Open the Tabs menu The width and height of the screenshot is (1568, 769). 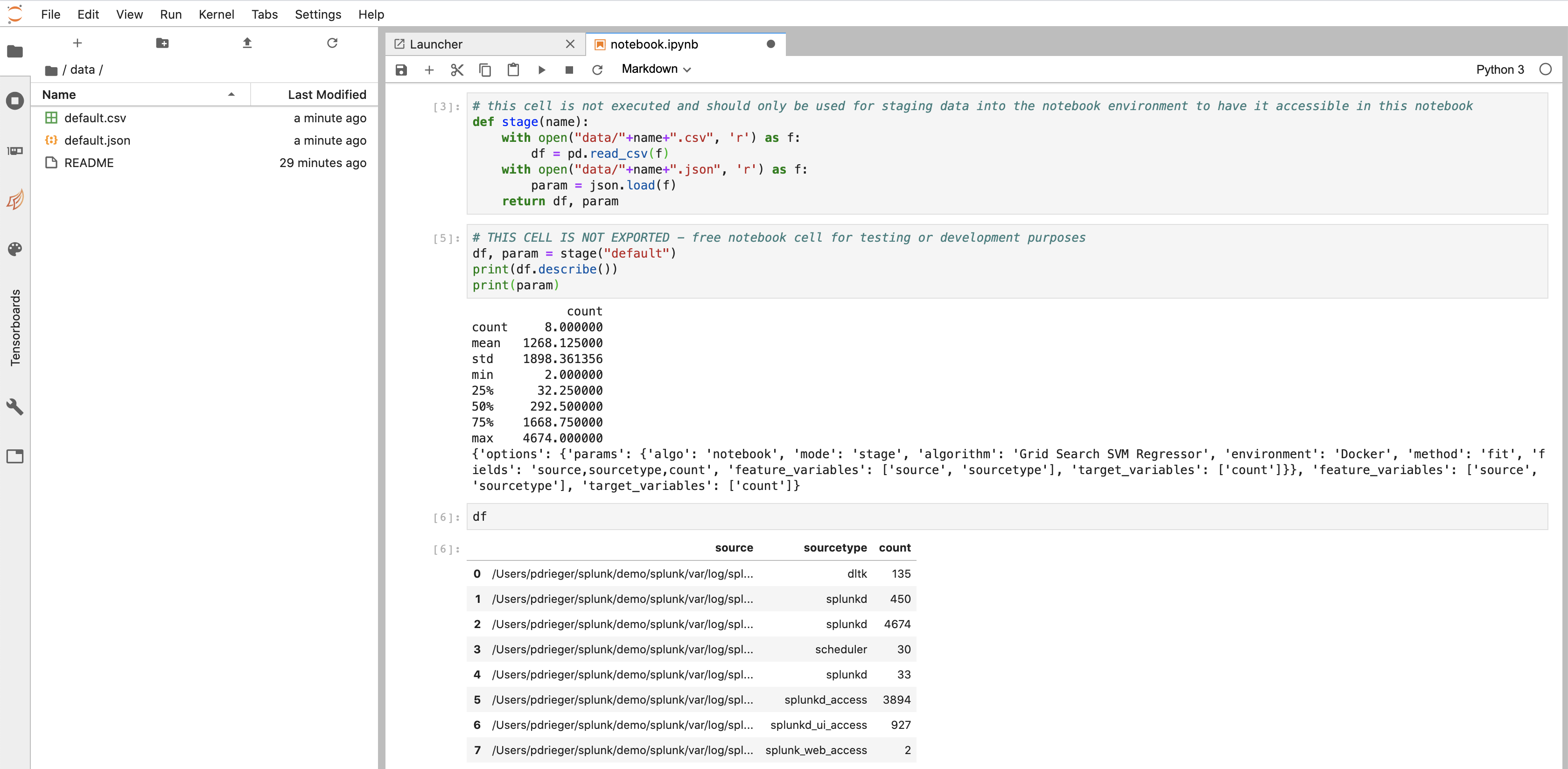(x=264, y=14)
